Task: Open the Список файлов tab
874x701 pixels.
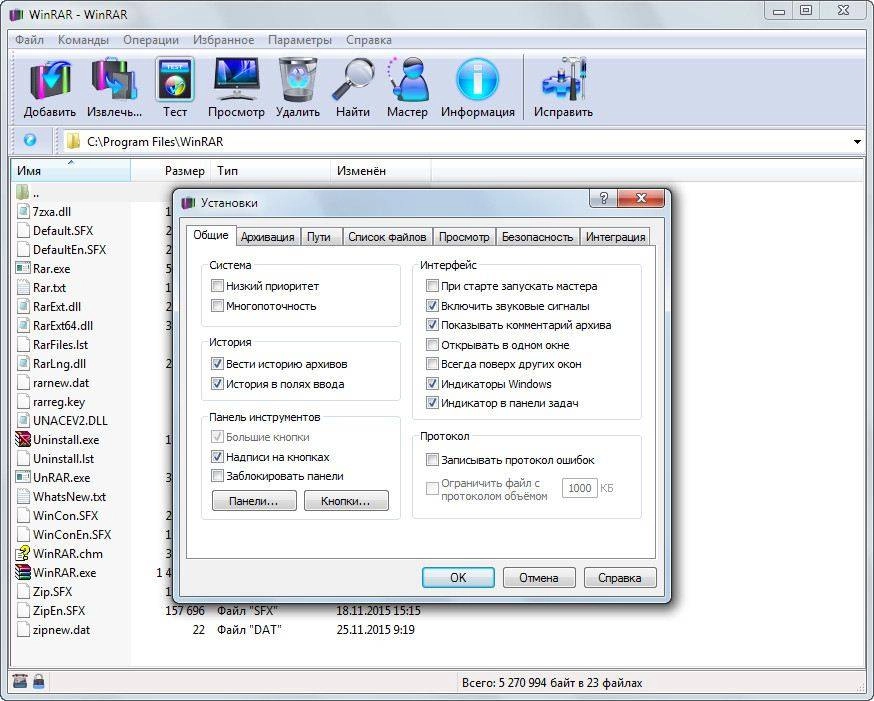Action: 387,237
